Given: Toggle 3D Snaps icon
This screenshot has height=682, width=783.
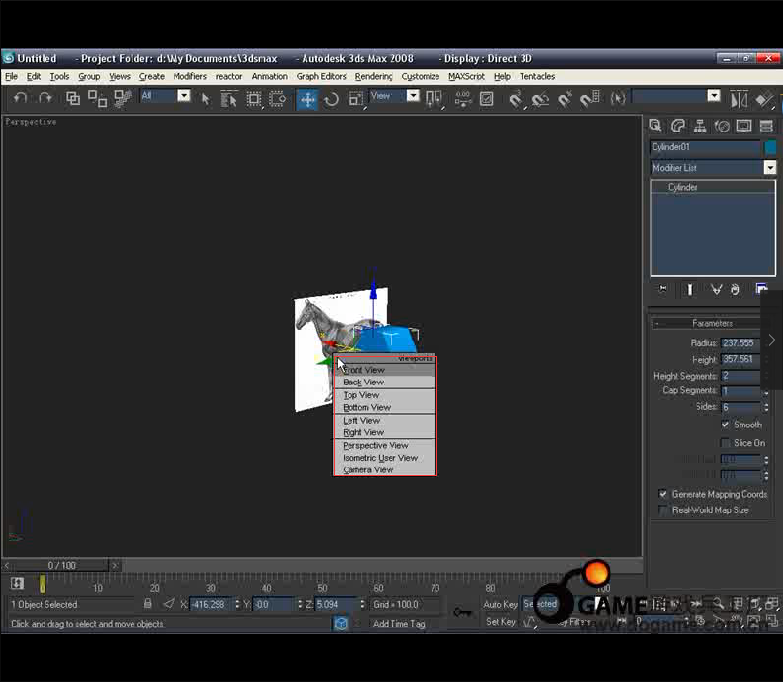Looking at the screenshot, I should (515, 99).
